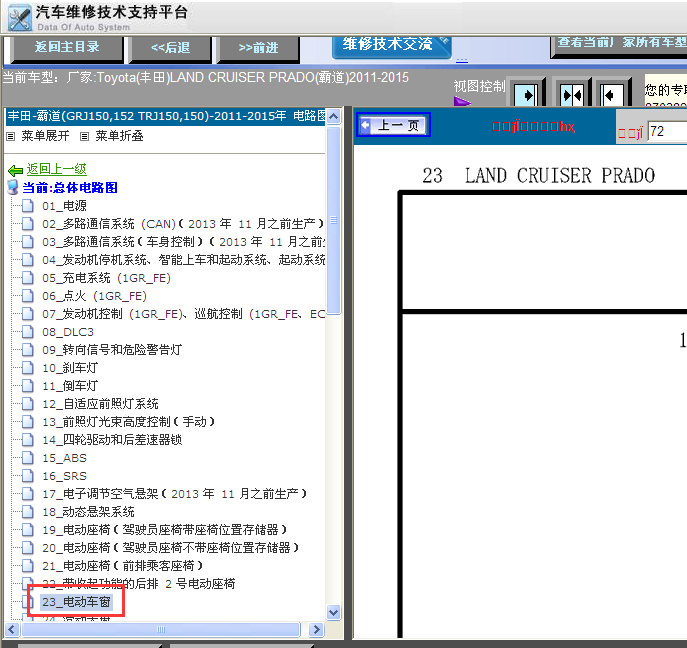The width and height of the screenshot is (687, 648).
Task: Open 07_发动机控制 (1GR_FE) item
Action: [183, 314]
